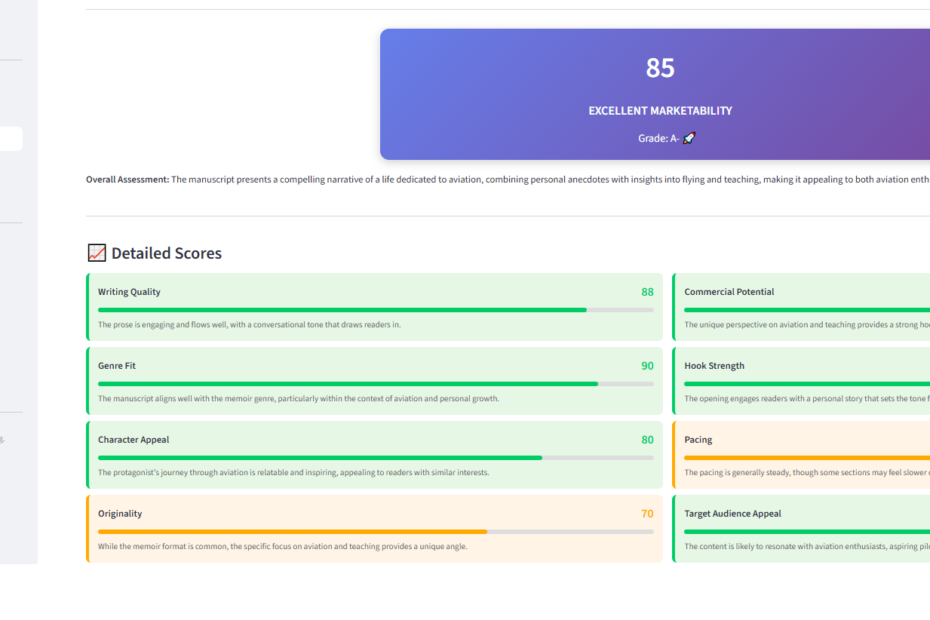The width and height of the screenshot is (930, 620).
Task: Click the chart icon beside Detailed Scores
Action: [97, 253]
